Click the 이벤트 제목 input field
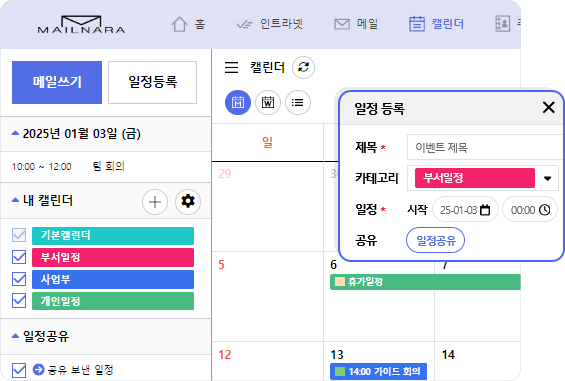 click(x=485, y=147)
